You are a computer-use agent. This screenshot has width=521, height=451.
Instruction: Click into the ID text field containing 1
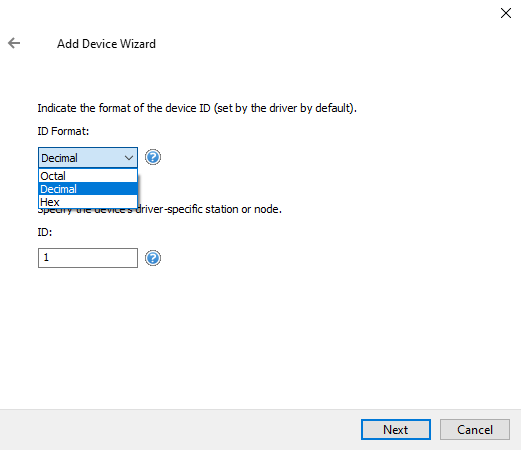pos(88,258)
